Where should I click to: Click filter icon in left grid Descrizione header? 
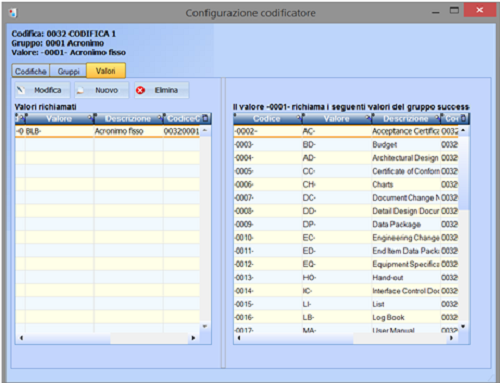(x=160, y=118)
